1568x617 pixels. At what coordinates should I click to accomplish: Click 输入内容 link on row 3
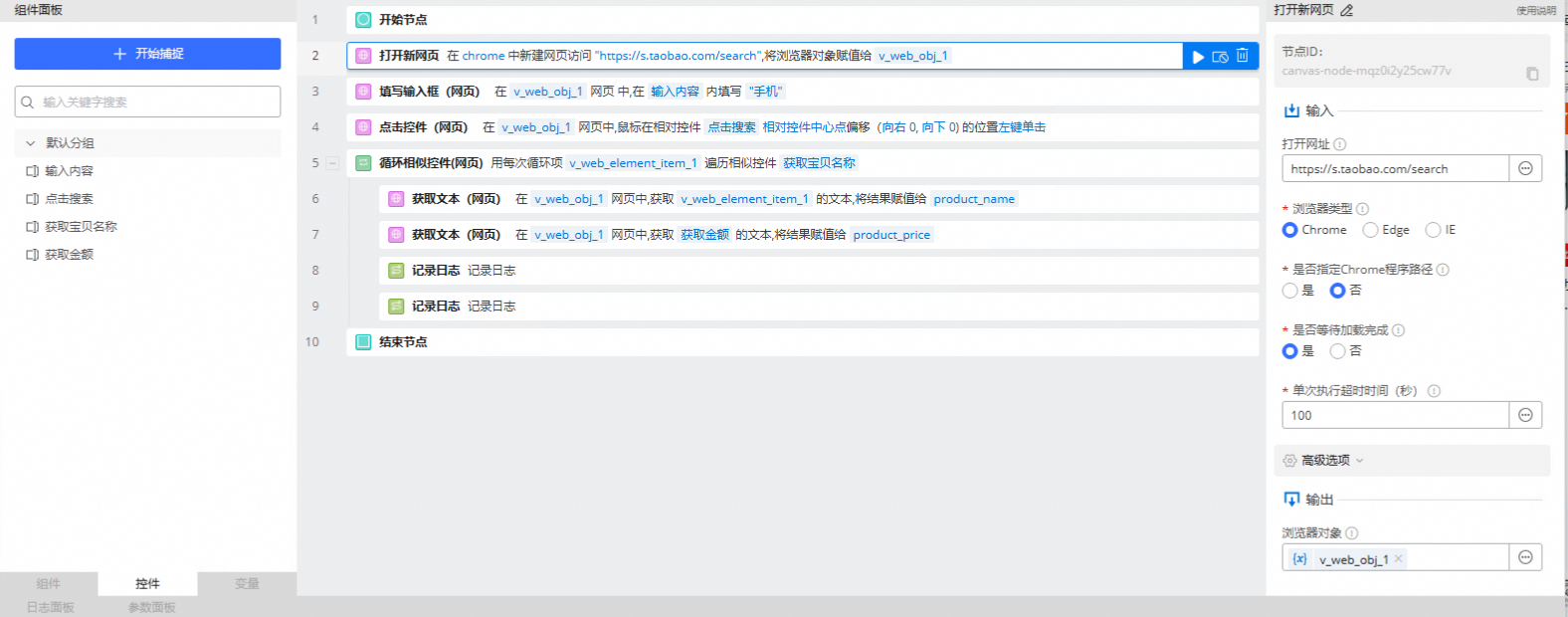[675, 92]
